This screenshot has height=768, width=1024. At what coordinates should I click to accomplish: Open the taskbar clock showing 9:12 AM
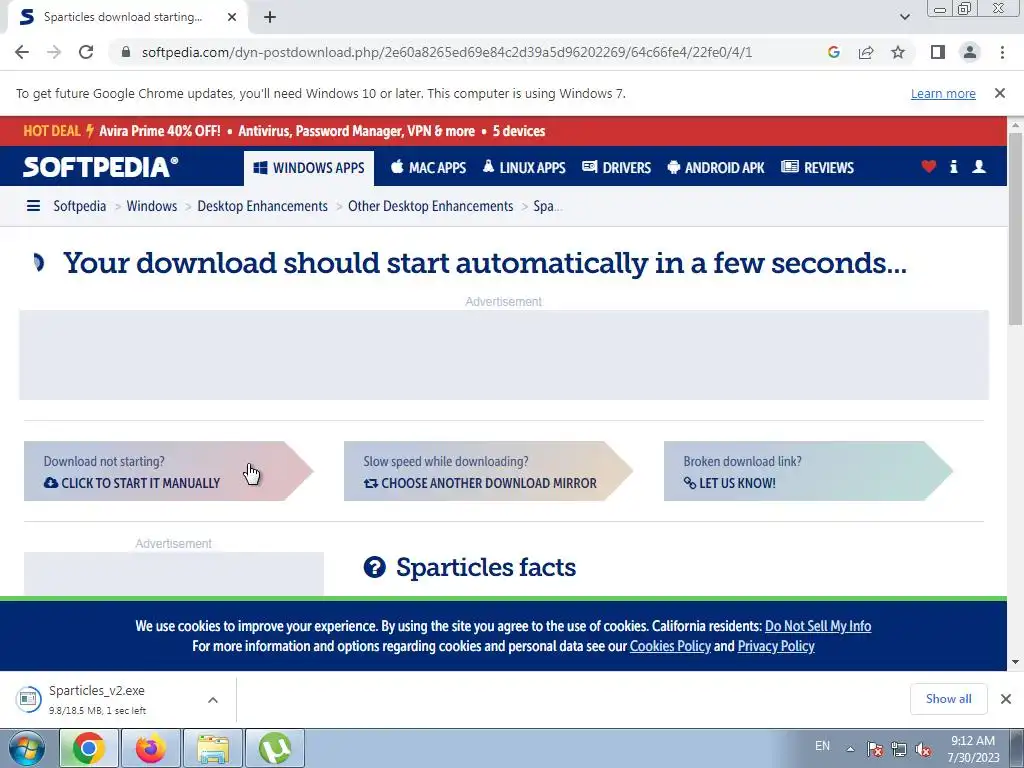pos(973,749)
